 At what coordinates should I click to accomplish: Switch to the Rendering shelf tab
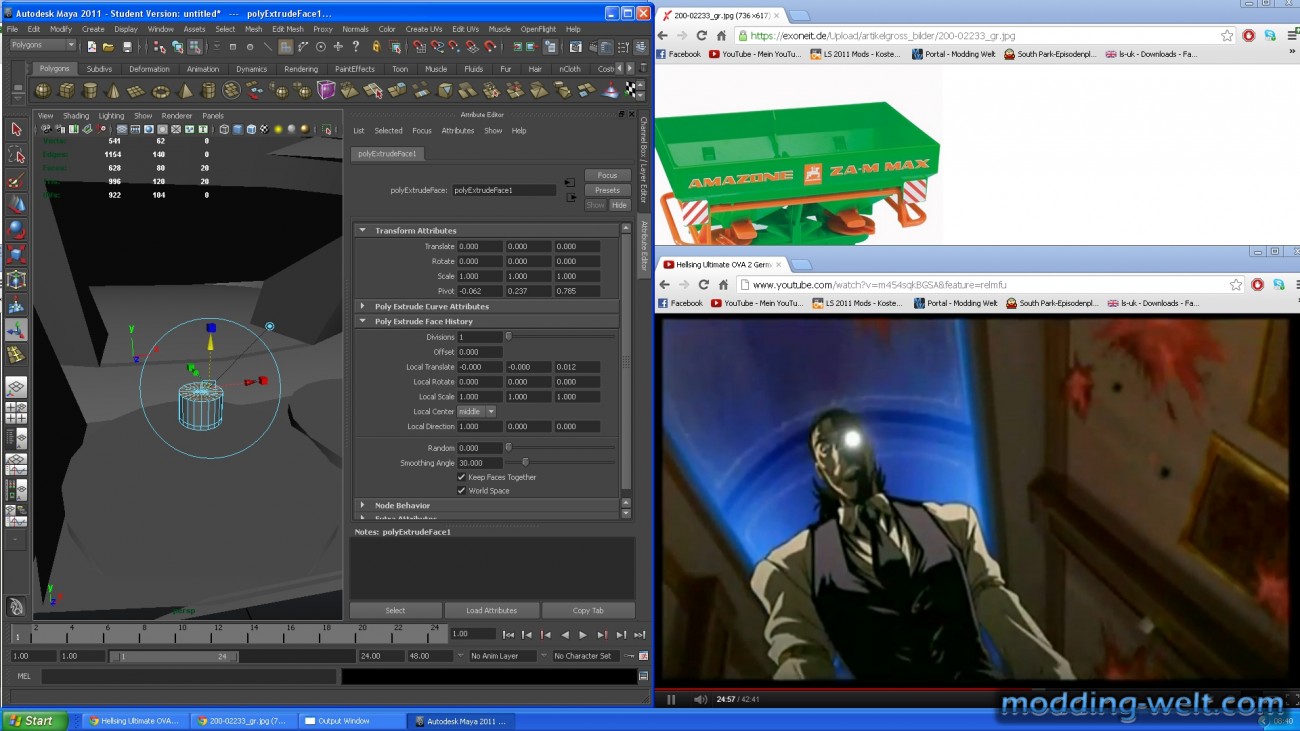click(300, 69)
